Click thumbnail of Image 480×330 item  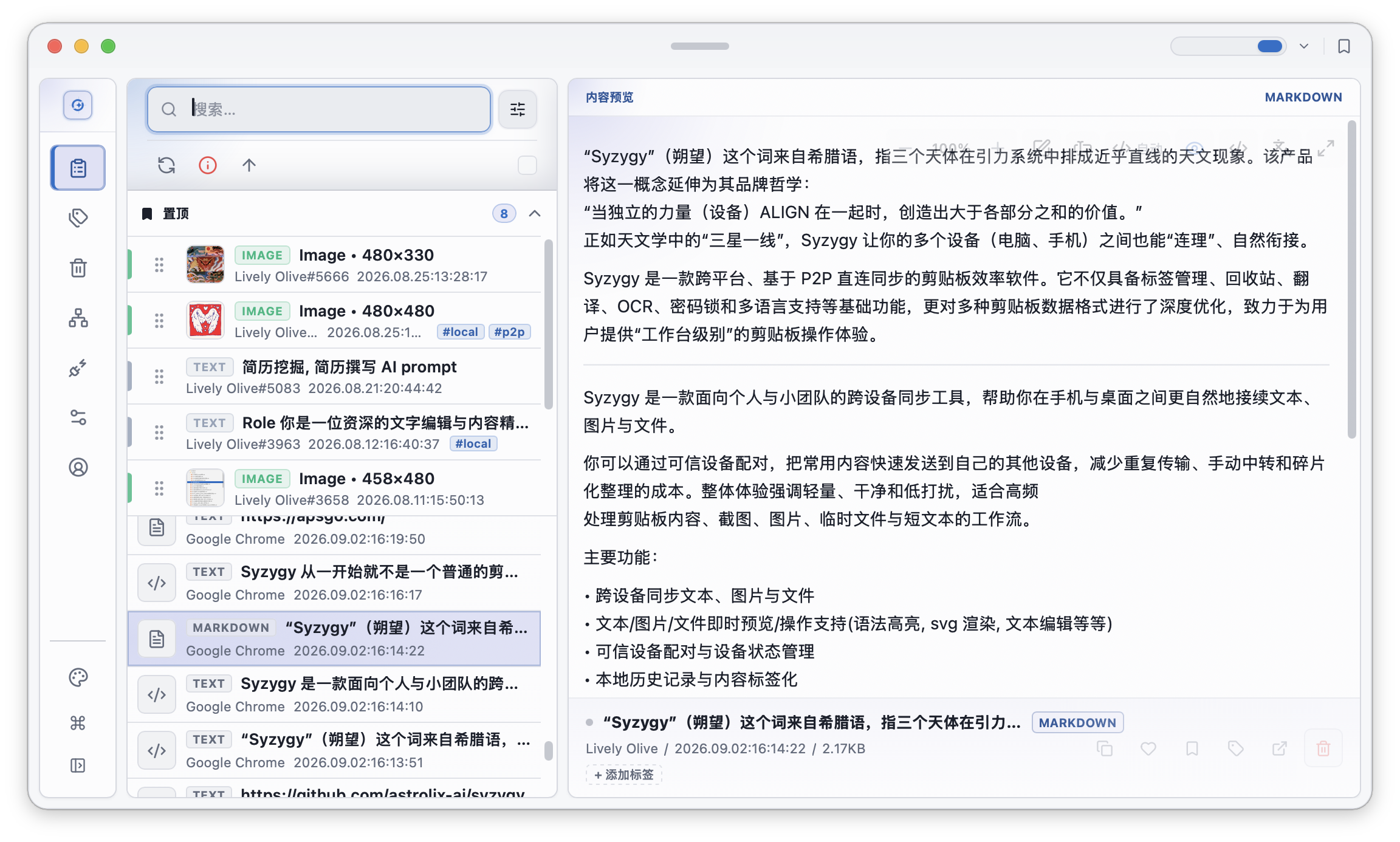pos(205,265)
